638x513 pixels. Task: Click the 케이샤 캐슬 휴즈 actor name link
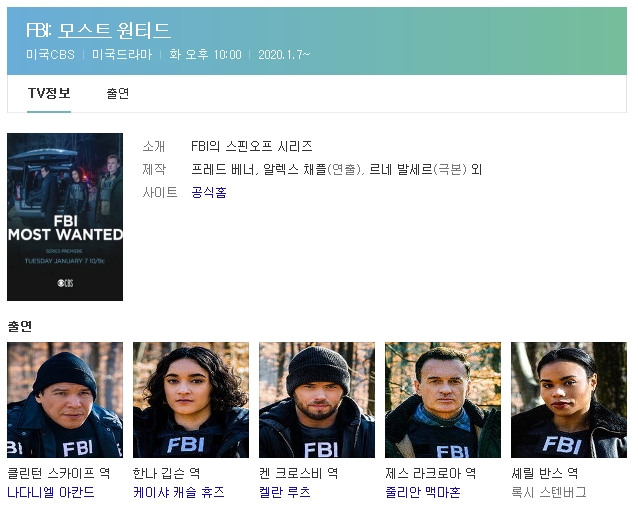[x=179, y=492]
